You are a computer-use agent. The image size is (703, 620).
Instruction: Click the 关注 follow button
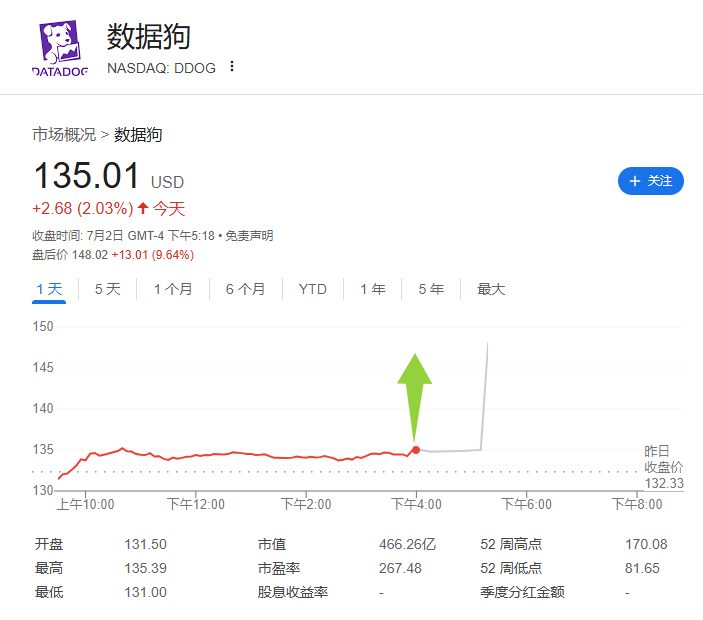pos(651,181)
